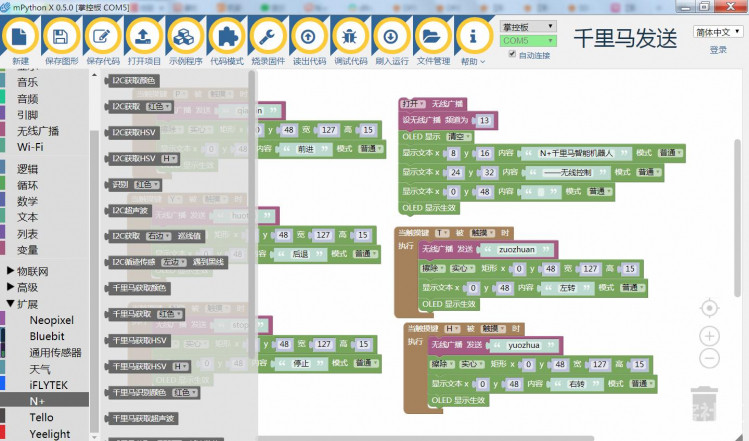The image size is (749, 441).
Task: Click the I2C超声波 block
Action: coord(128,211)
